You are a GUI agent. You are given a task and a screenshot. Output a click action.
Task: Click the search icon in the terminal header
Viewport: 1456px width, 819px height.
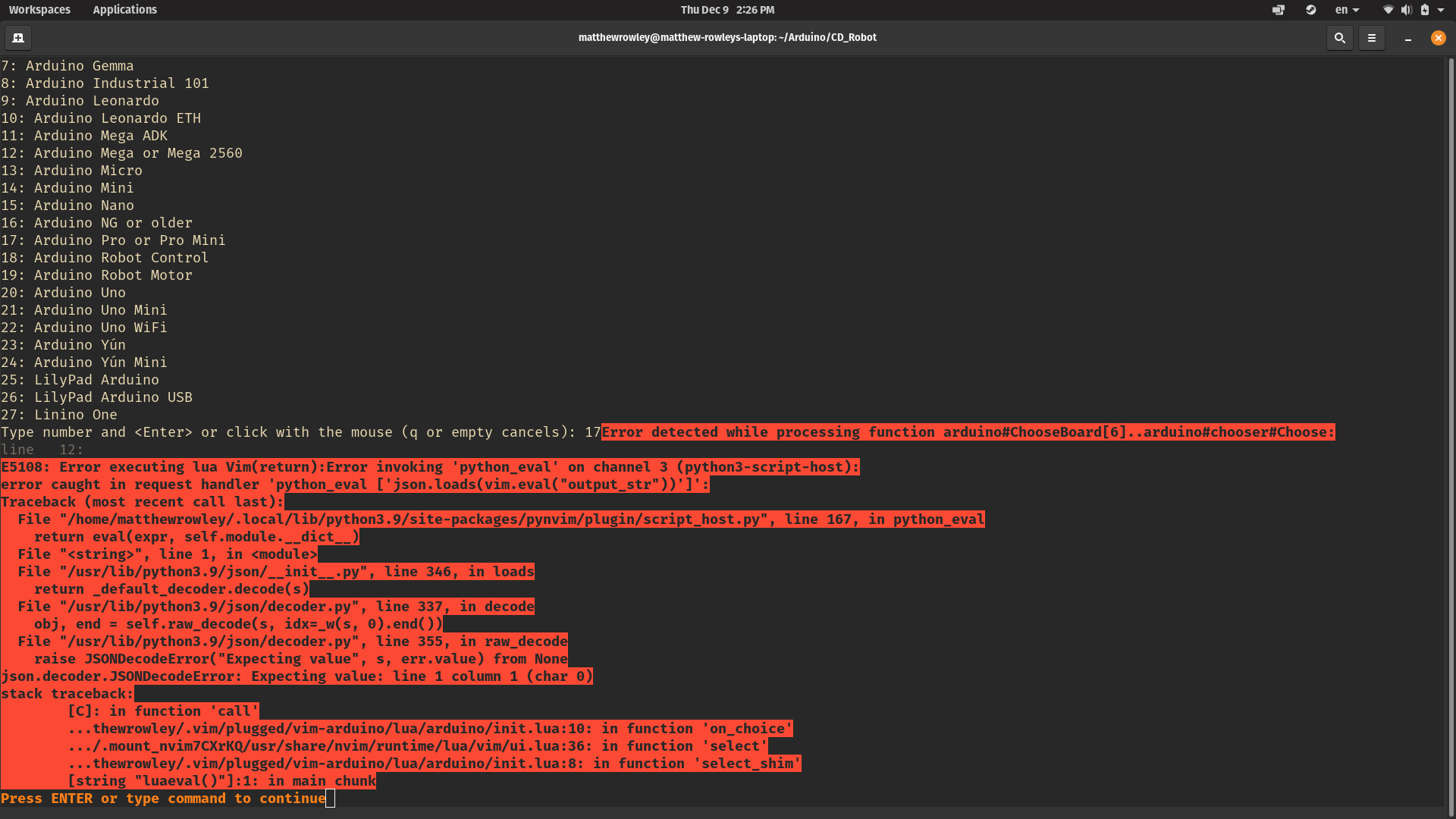tap(1339, 37)
